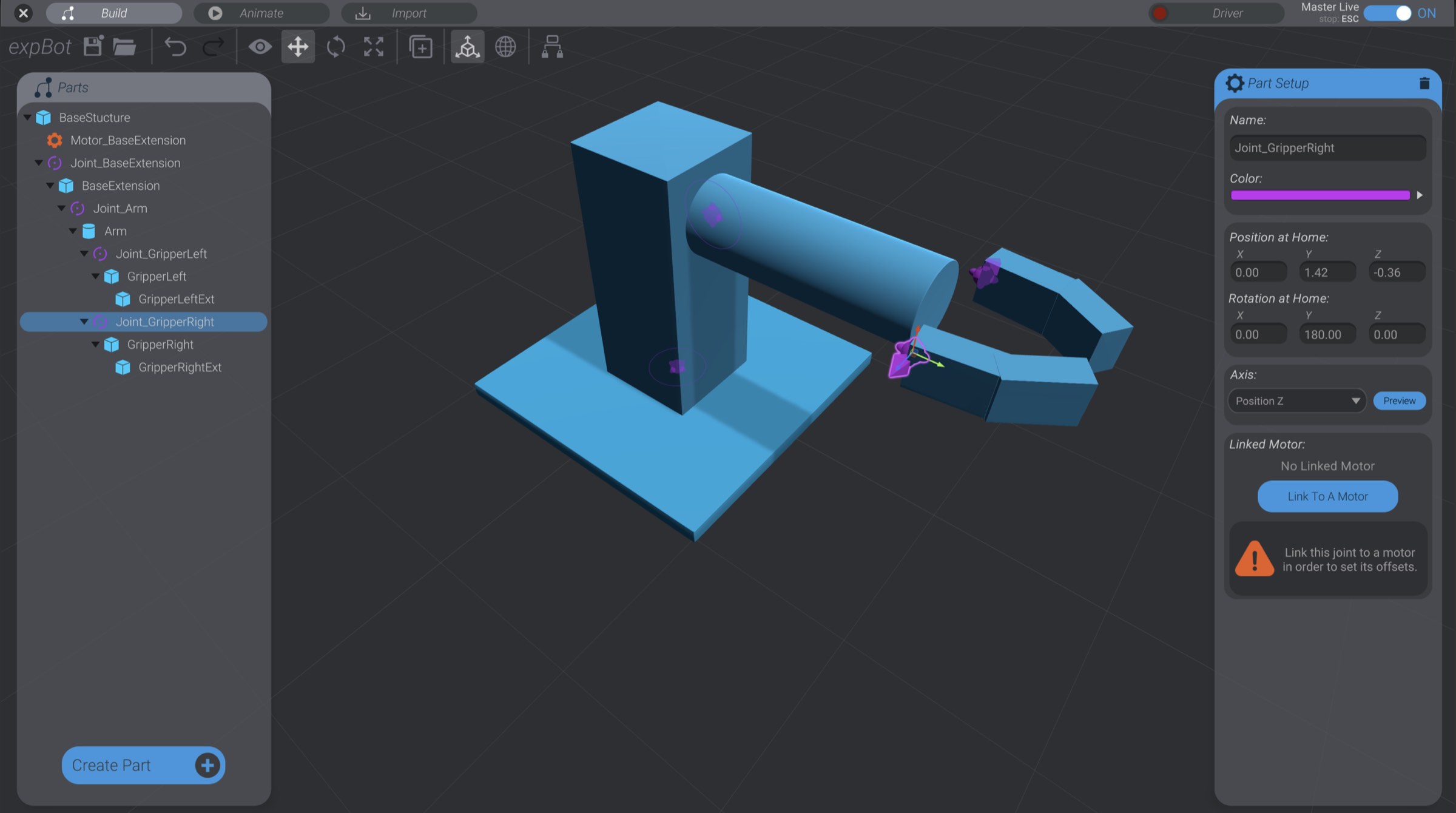Click the Duplicate part icon
Image resolution: width=1456 pixels, height=813 pixels.
[420, 47]
